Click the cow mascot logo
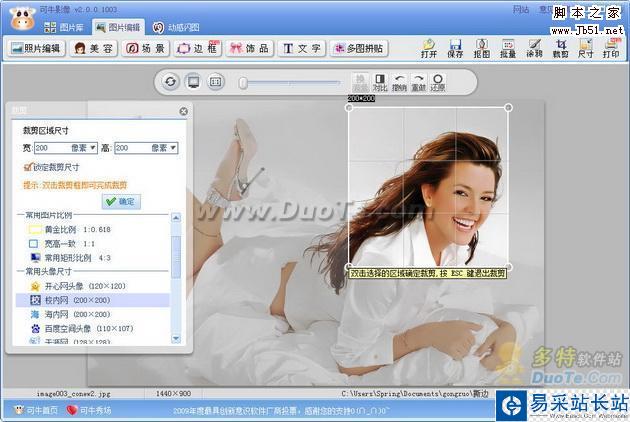This screenshot has width=630, height=422. (22, 18)
